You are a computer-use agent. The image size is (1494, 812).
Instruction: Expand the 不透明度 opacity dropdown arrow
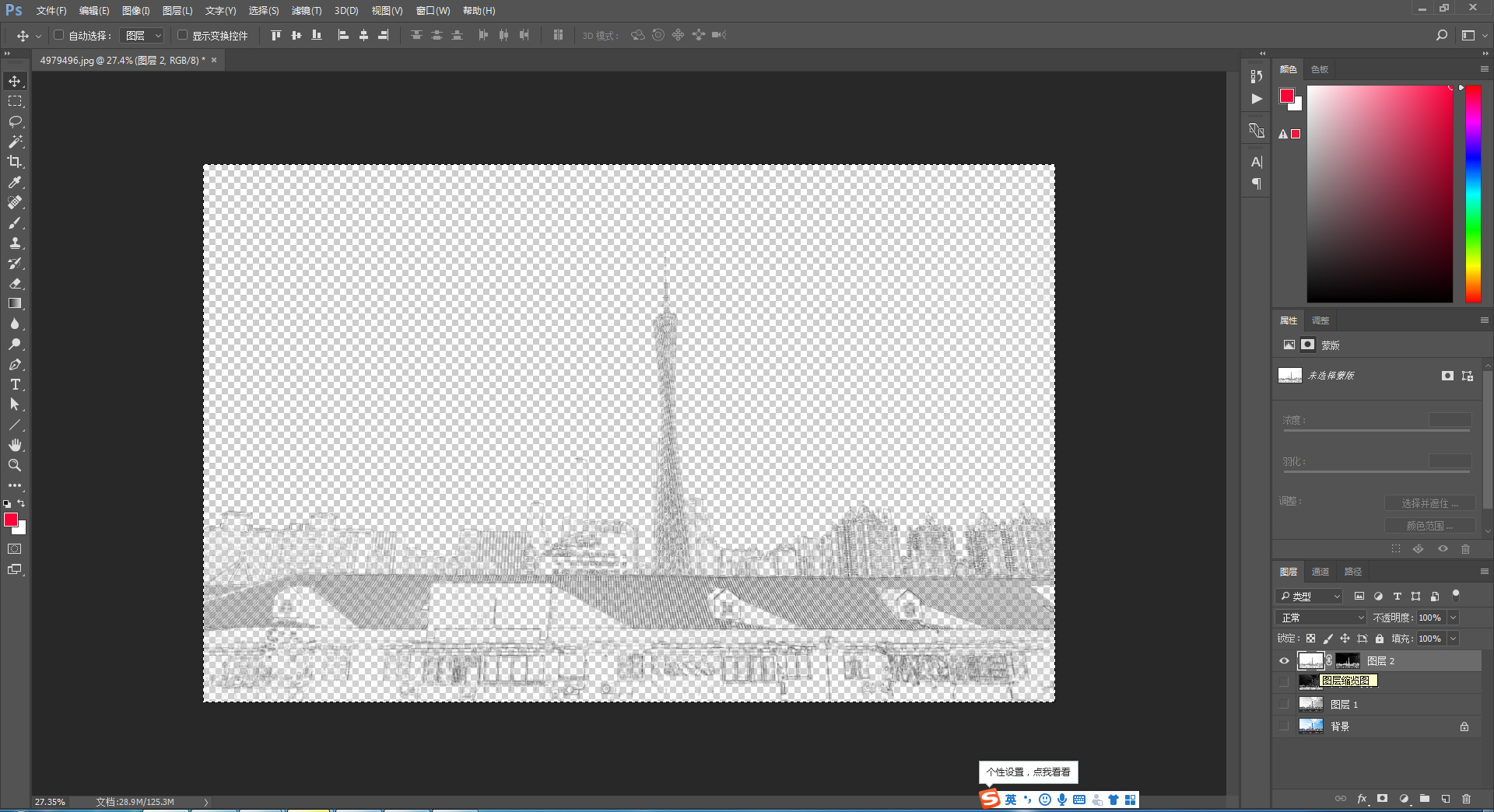(x=1453, y=618)
